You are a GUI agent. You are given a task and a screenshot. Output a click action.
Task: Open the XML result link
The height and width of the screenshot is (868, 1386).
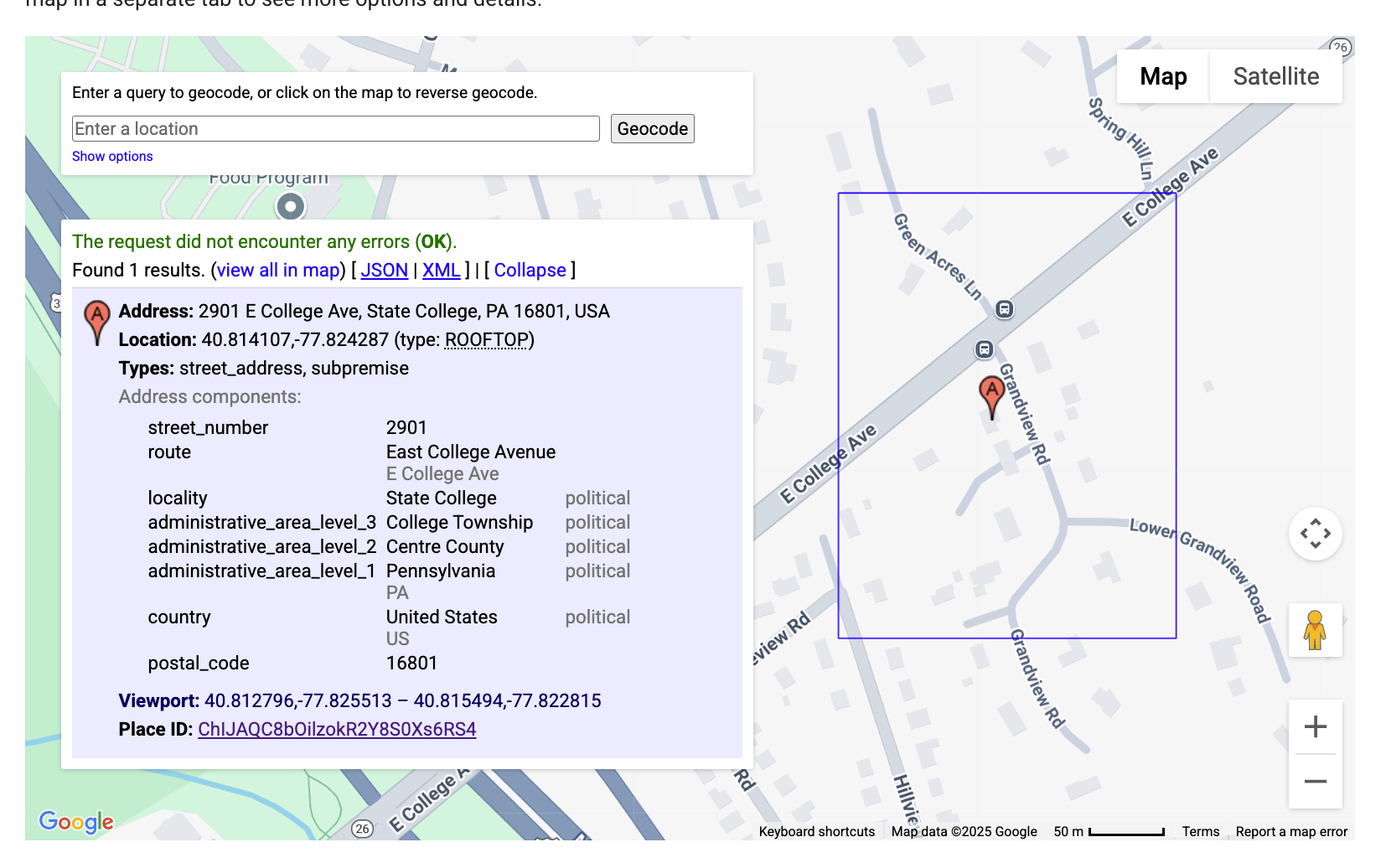click(x=441, y=271)
